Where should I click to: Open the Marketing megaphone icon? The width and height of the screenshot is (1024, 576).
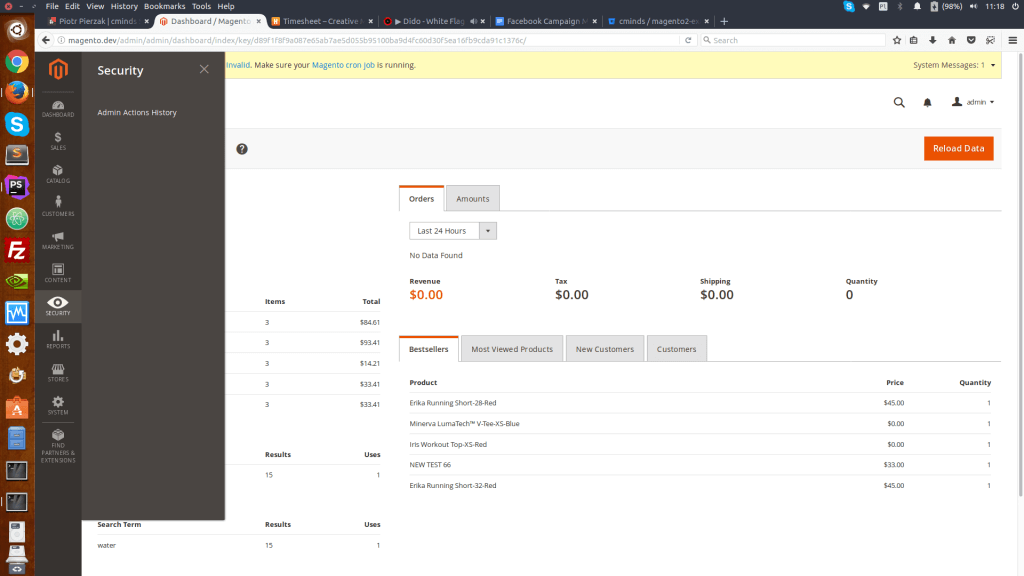58,239
